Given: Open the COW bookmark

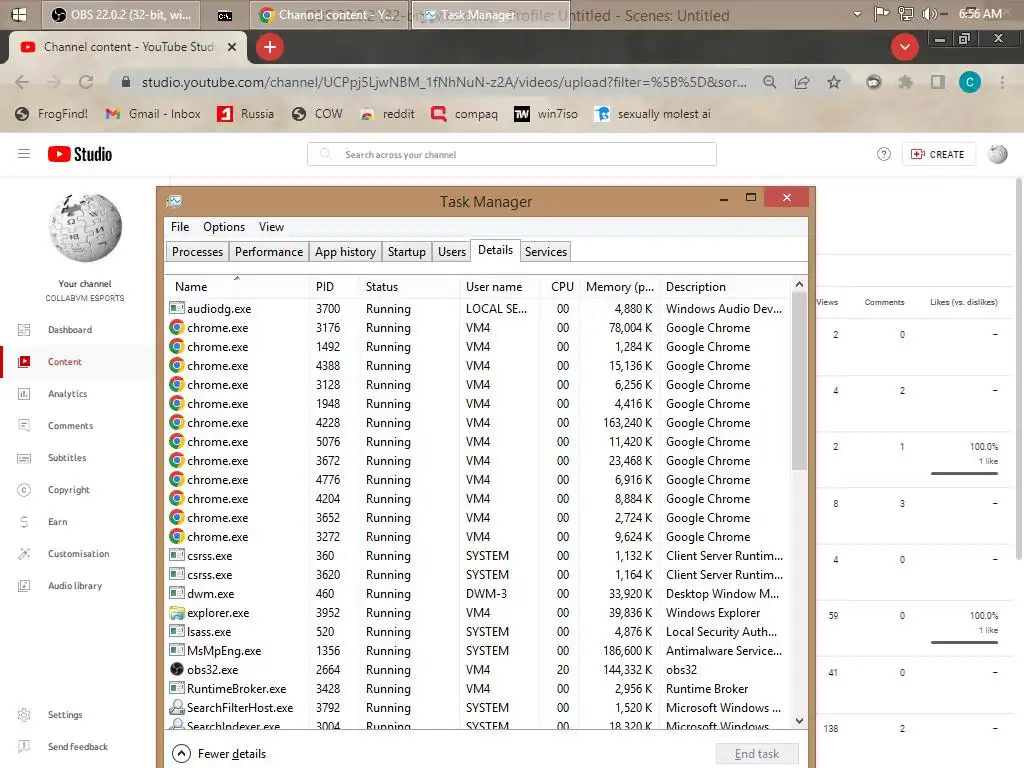Looking at the screenshot, I should pyautogui.click(x=317, y=114).
